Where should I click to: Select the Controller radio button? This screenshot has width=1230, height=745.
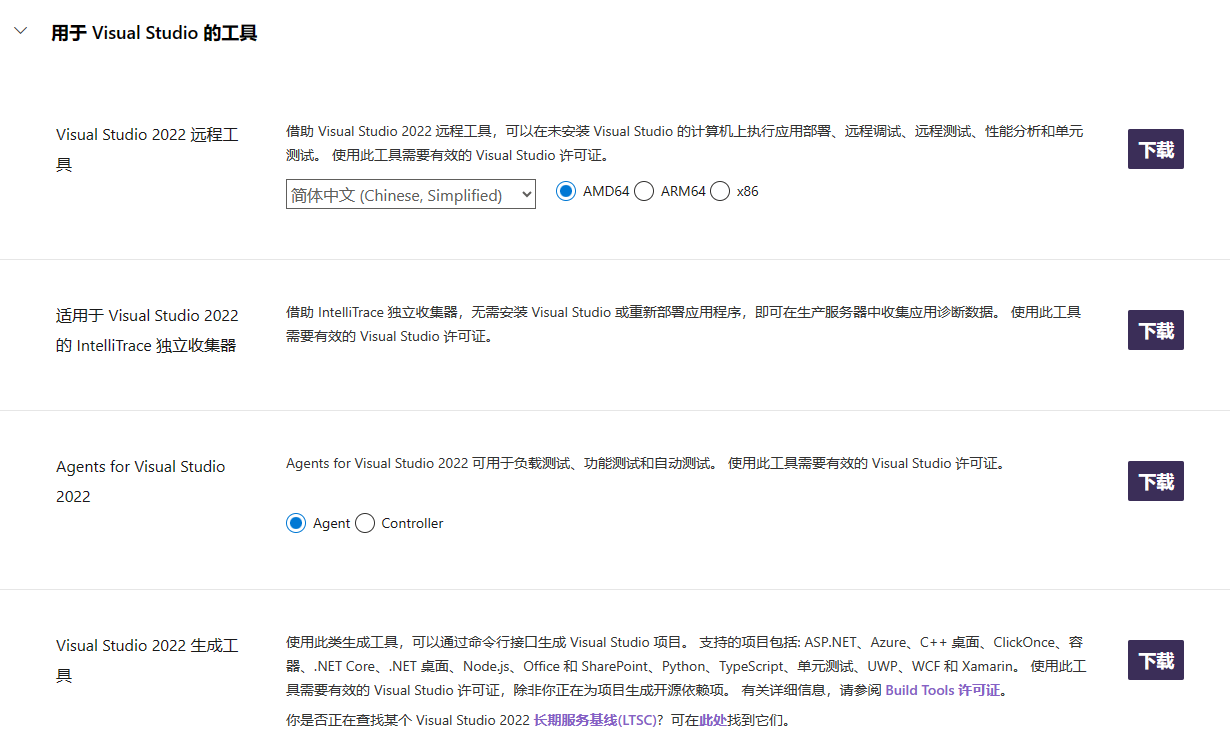(x=365, y=523)
